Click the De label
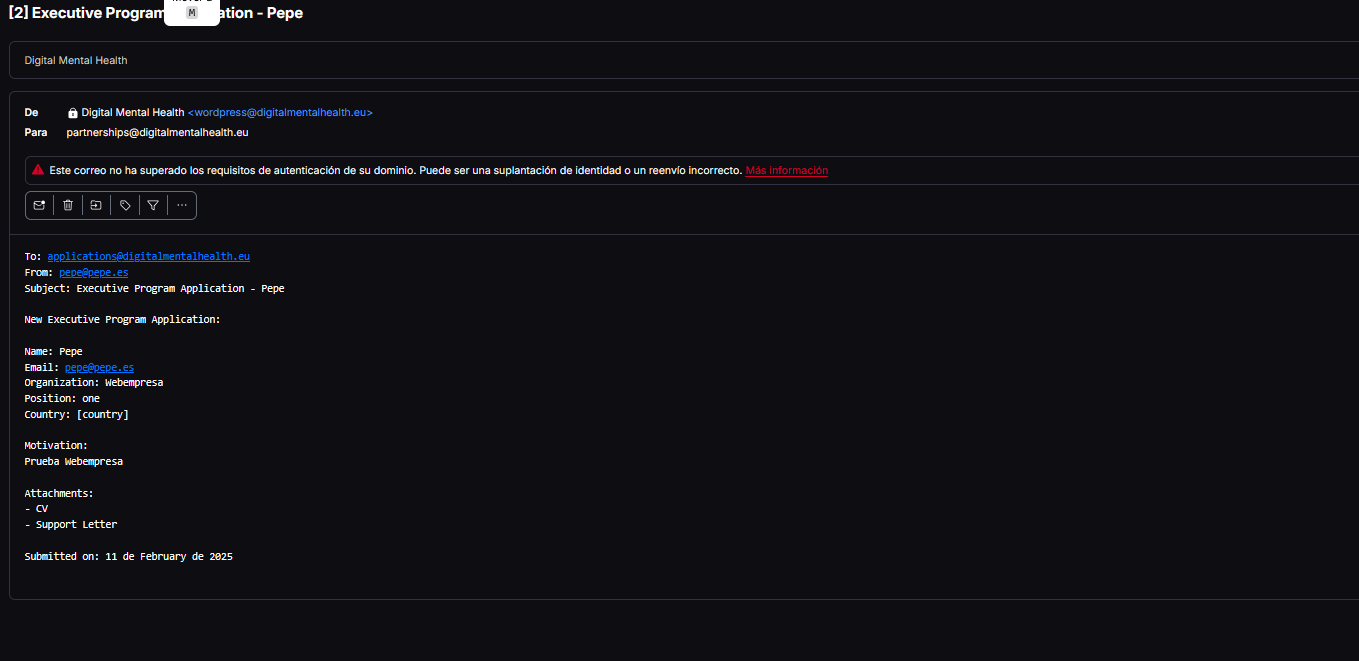The image size is (1359, 661). tap(31, 113)
